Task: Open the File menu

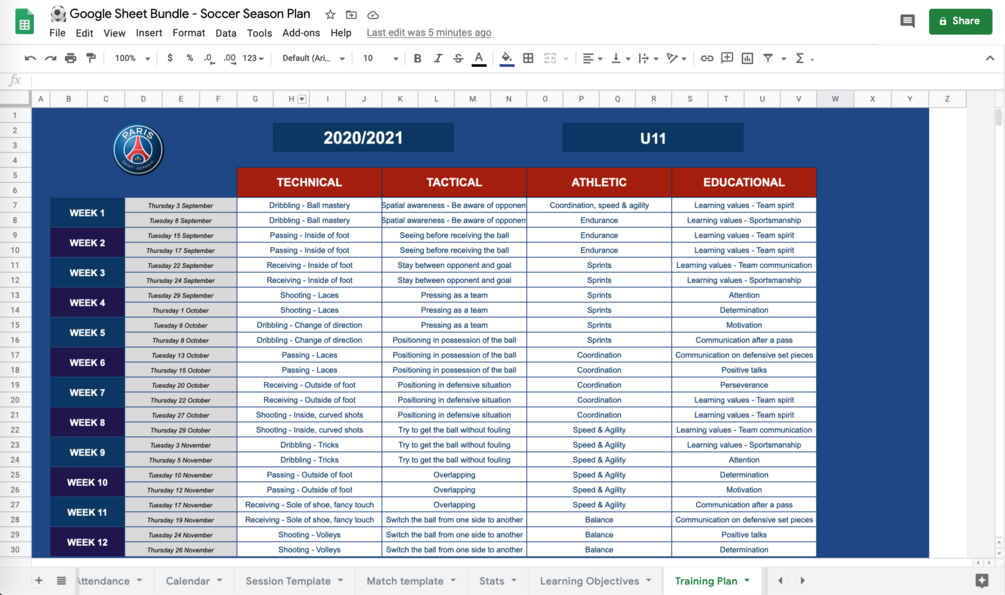Action: pyautogui.click(x=57, y=33)
